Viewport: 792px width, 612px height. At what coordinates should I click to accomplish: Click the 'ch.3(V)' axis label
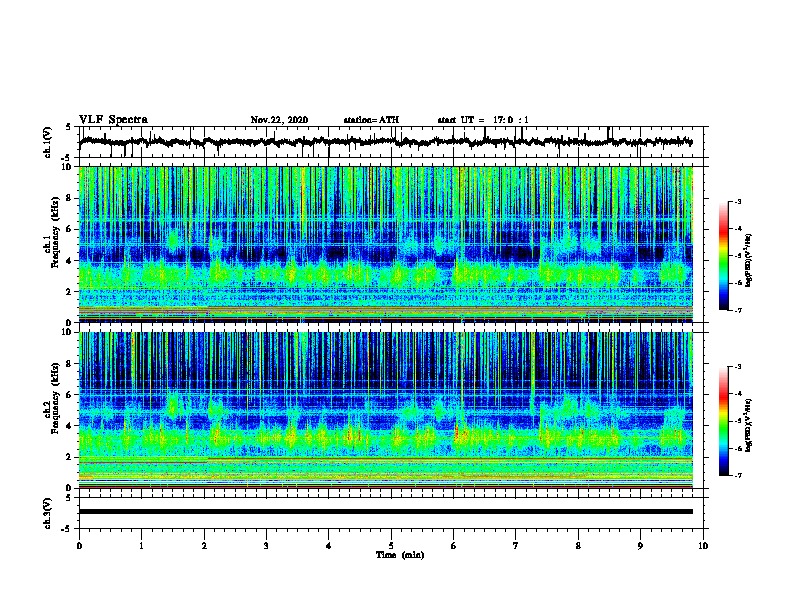click(x=48, y=513)
